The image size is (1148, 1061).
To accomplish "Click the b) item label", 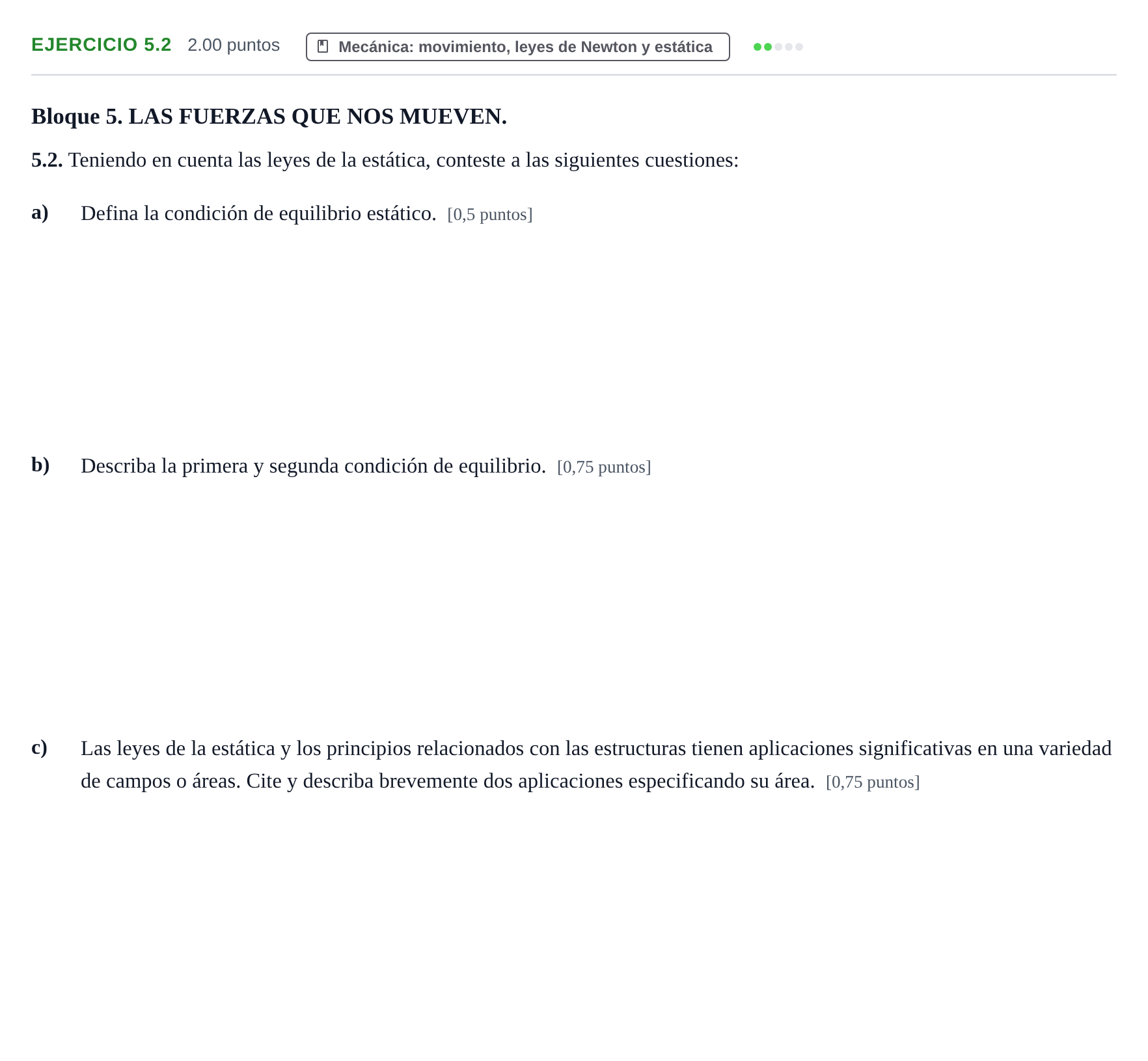I will click(x=40, y=465).
